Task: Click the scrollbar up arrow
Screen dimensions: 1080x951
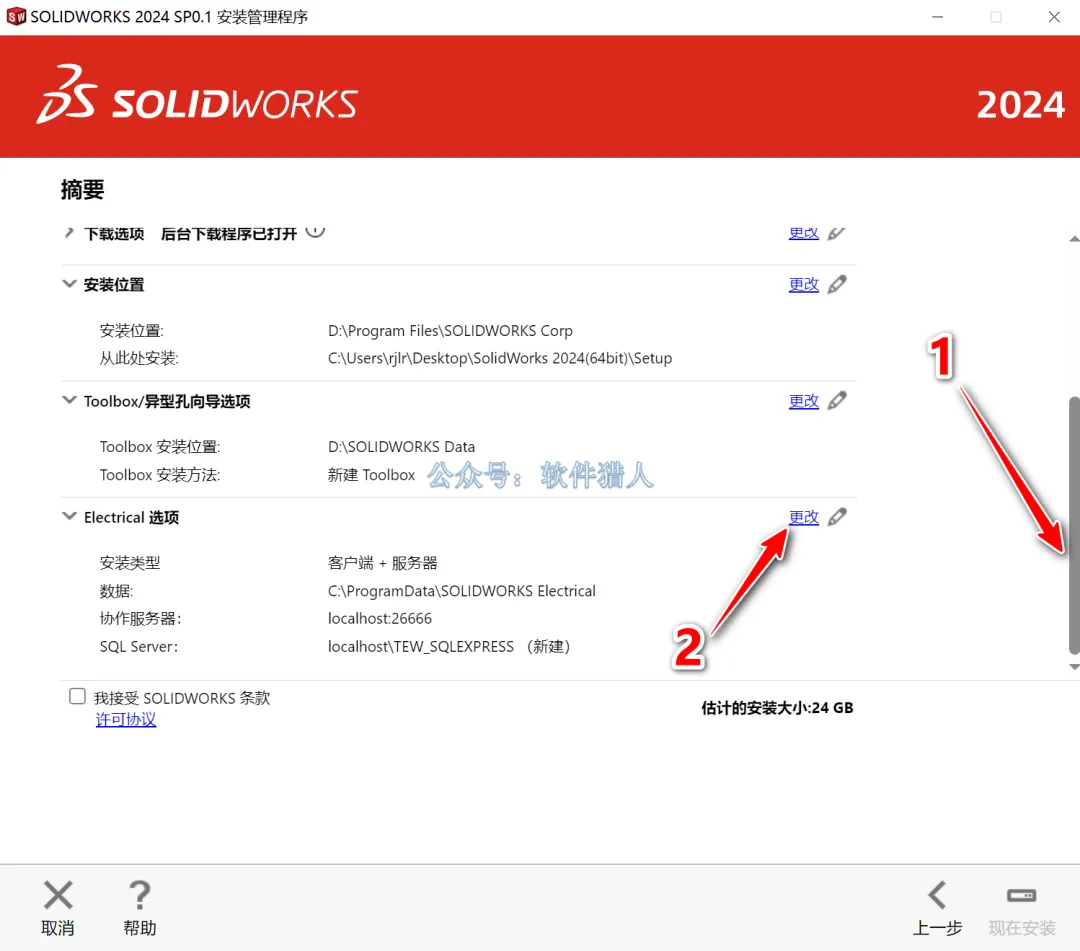Action: point(1074,239)
